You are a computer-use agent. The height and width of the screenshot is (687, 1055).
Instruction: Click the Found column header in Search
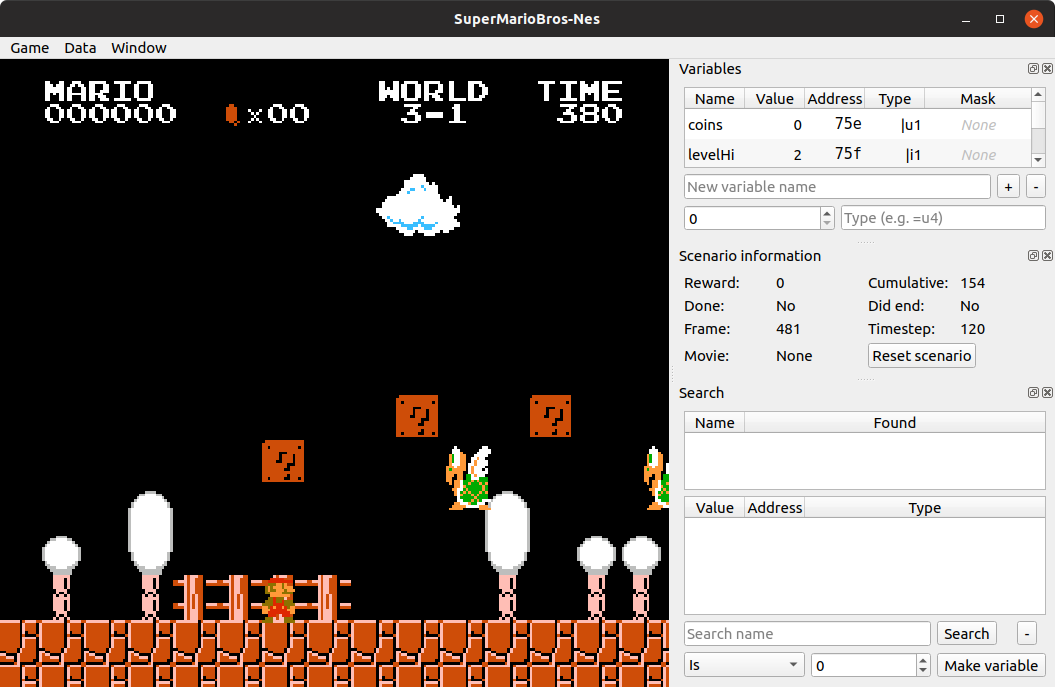(x=894, y=423)
